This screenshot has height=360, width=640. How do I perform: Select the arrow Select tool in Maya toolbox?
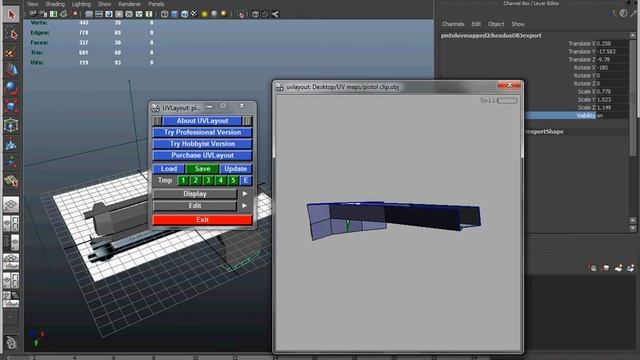click(11, 15)
